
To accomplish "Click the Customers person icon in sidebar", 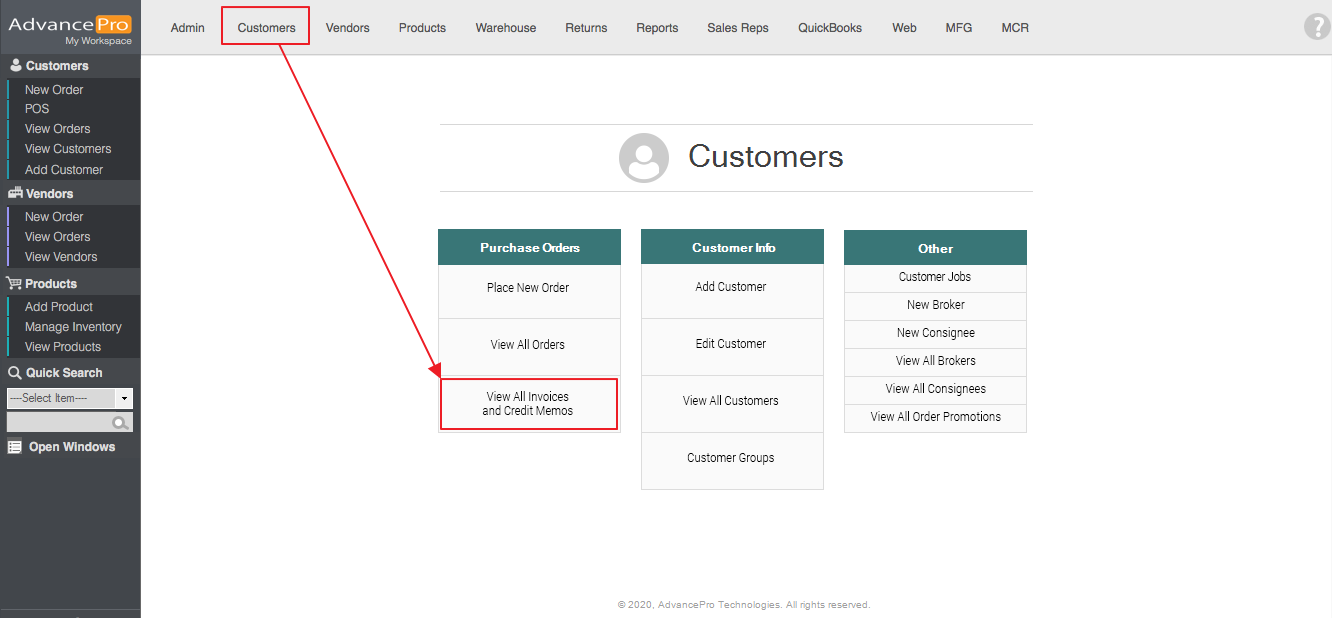I will pos(15,66).
